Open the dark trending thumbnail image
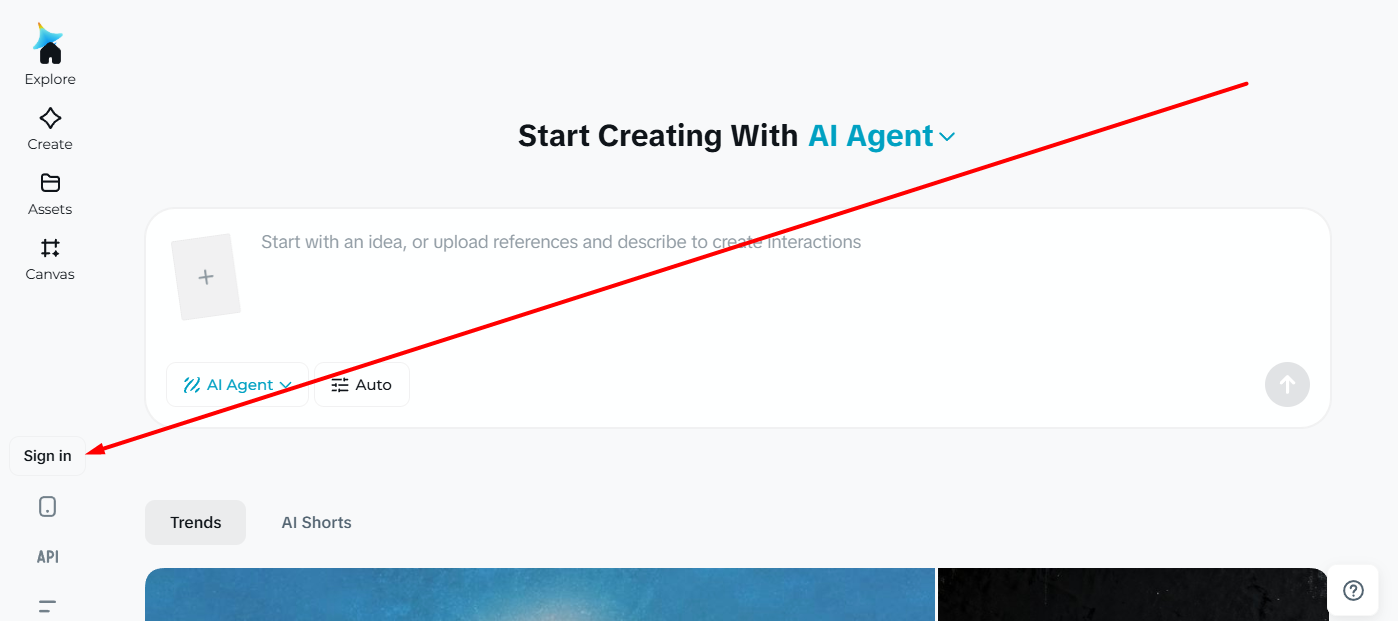Image resolution: width=1398 pixels, height=621 pixels. point(1133,594)
